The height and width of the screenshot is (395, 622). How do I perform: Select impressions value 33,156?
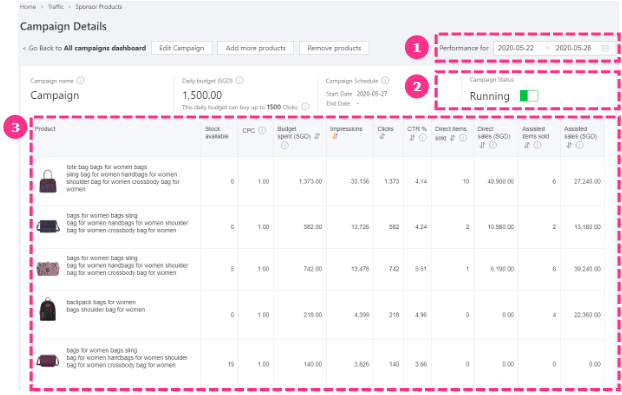pyautogui.click(x=360, y=181)
